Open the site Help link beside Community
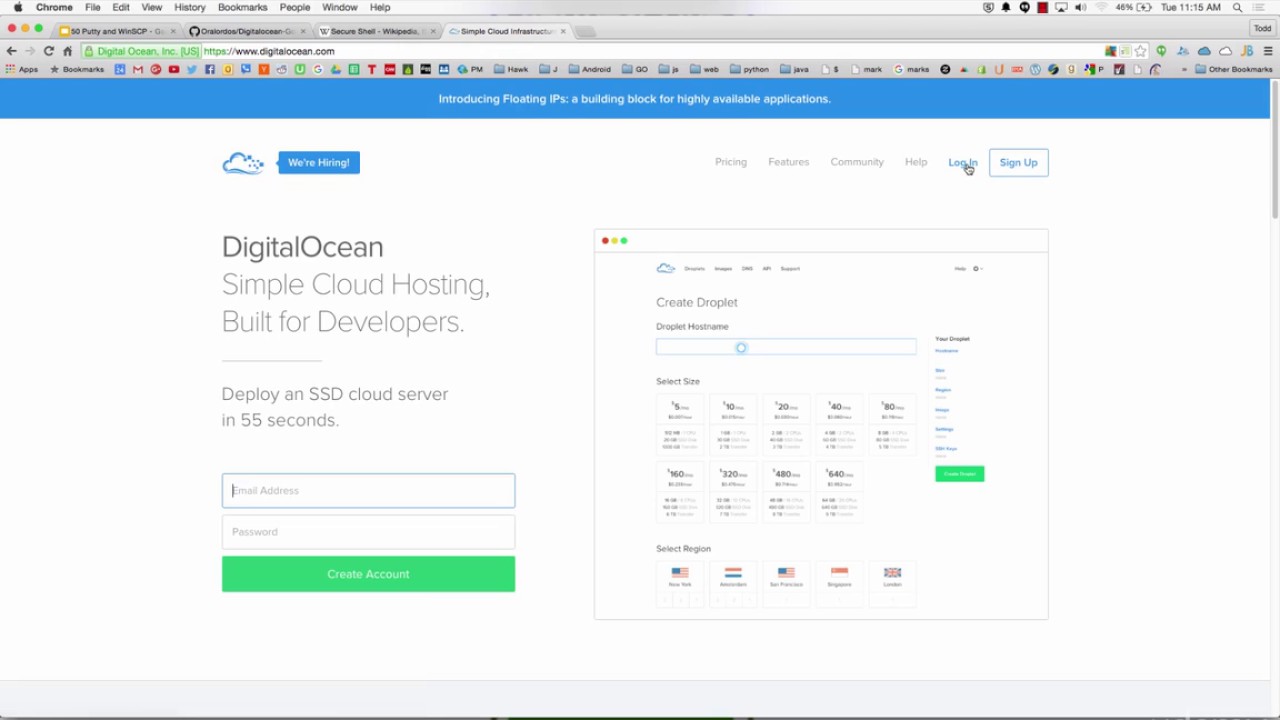 (x=916, y=162)
